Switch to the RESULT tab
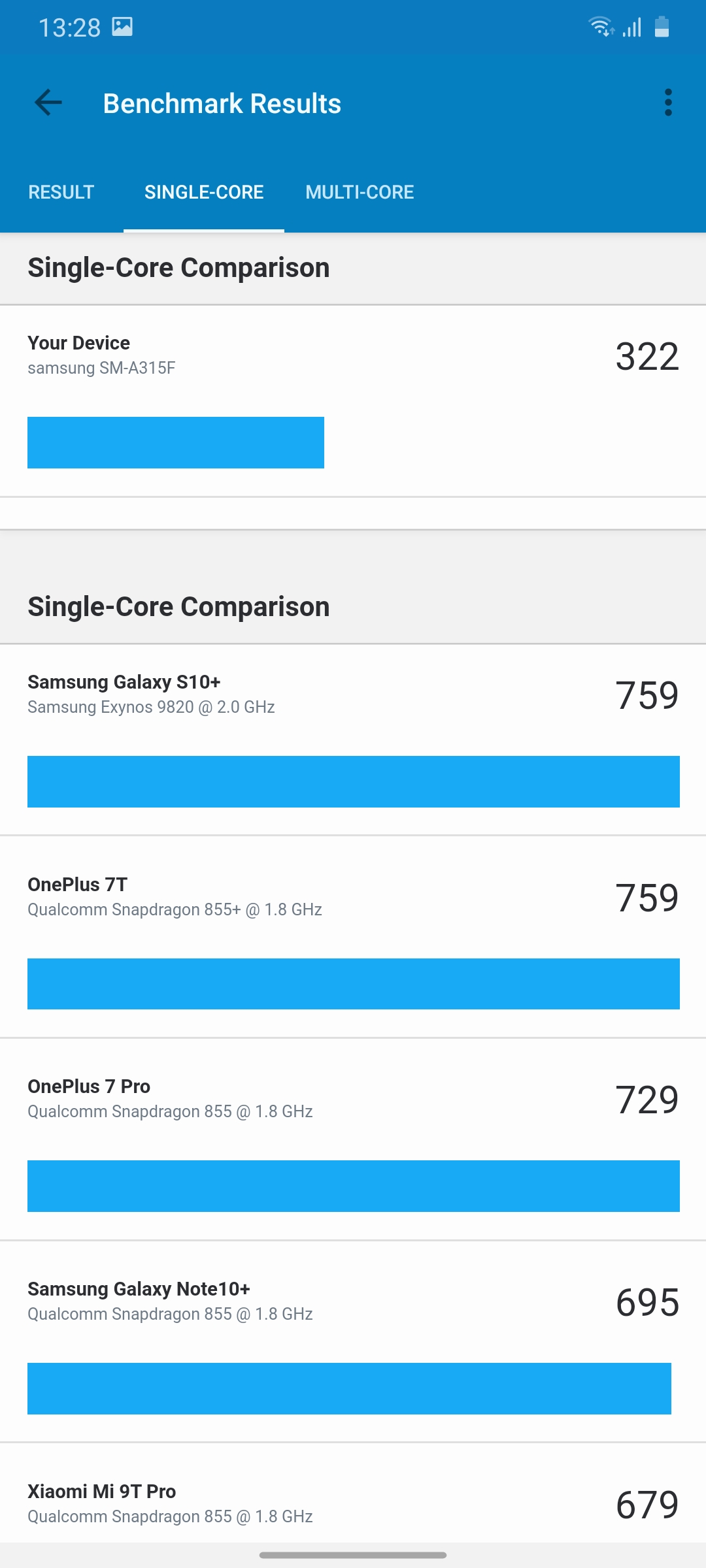Screen dimensions: 706x1568 coord(61,192)
